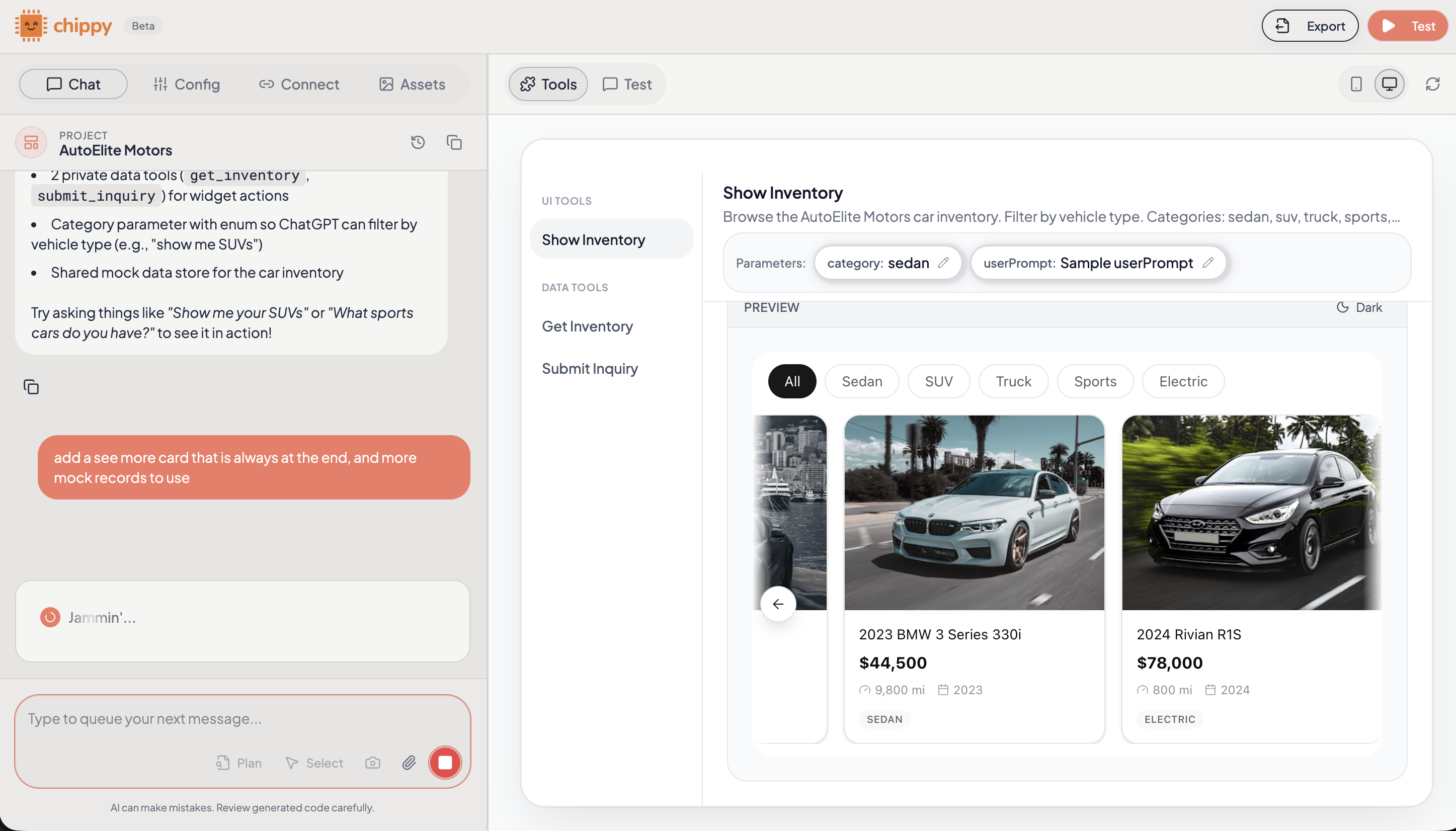This screenshot has width=1456, height=831.
Task: Click the orange Test run button
Action: [x=1408, y=26]
